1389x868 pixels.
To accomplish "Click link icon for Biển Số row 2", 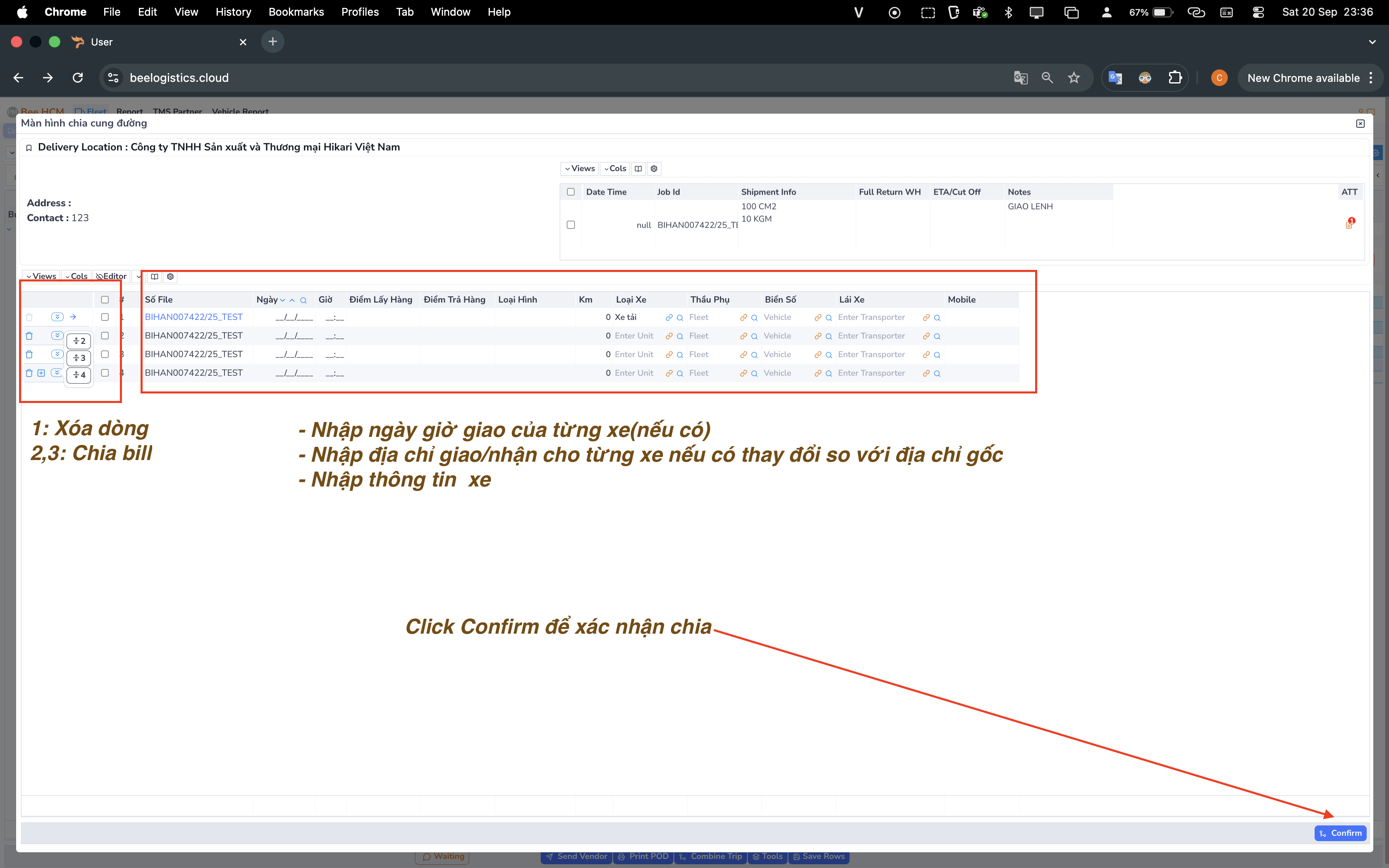I will pos(817,336).
